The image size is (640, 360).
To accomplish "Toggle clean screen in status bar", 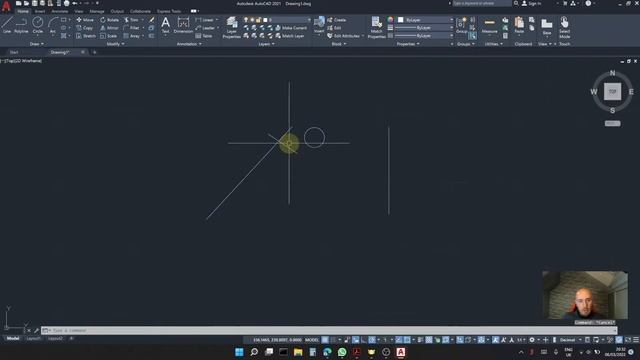I will point(628,340).
